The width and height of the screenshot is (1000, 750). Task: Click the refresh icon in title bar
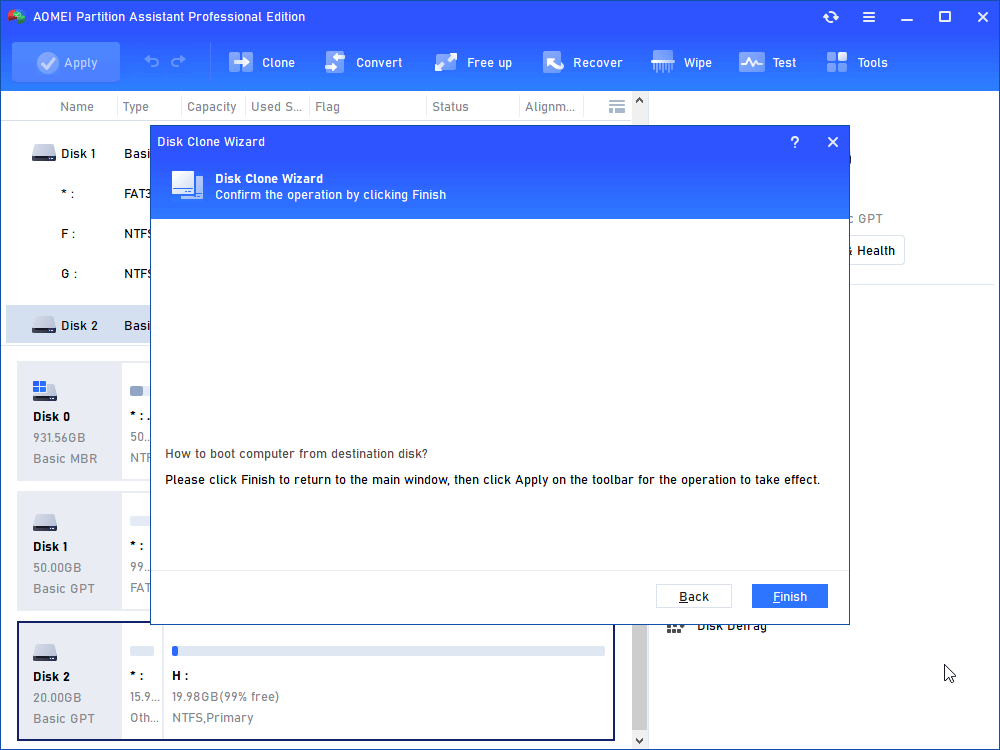point(830,17)
